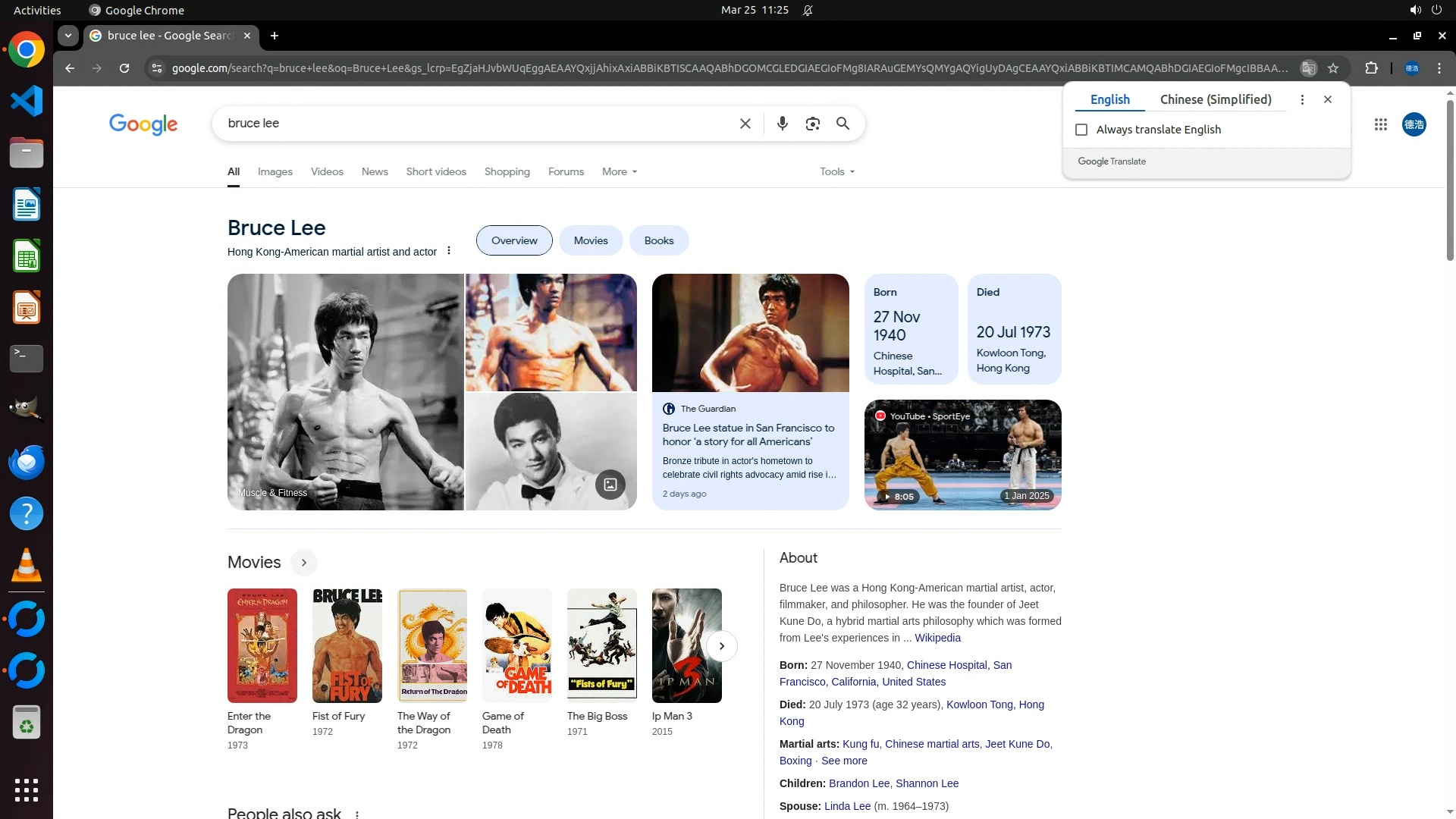This screenshot has width=1456, height=819.
Task: Click the voice search microphone icon
Action: (x=782, y=124)
